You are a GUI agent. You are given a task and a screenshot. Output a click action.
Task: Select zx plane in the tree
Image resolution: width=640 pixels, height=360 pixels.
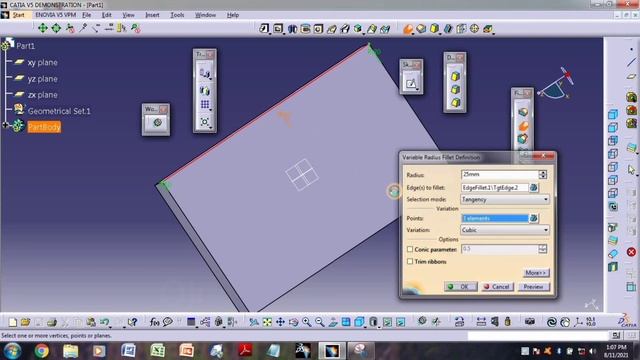click(42, 95)
